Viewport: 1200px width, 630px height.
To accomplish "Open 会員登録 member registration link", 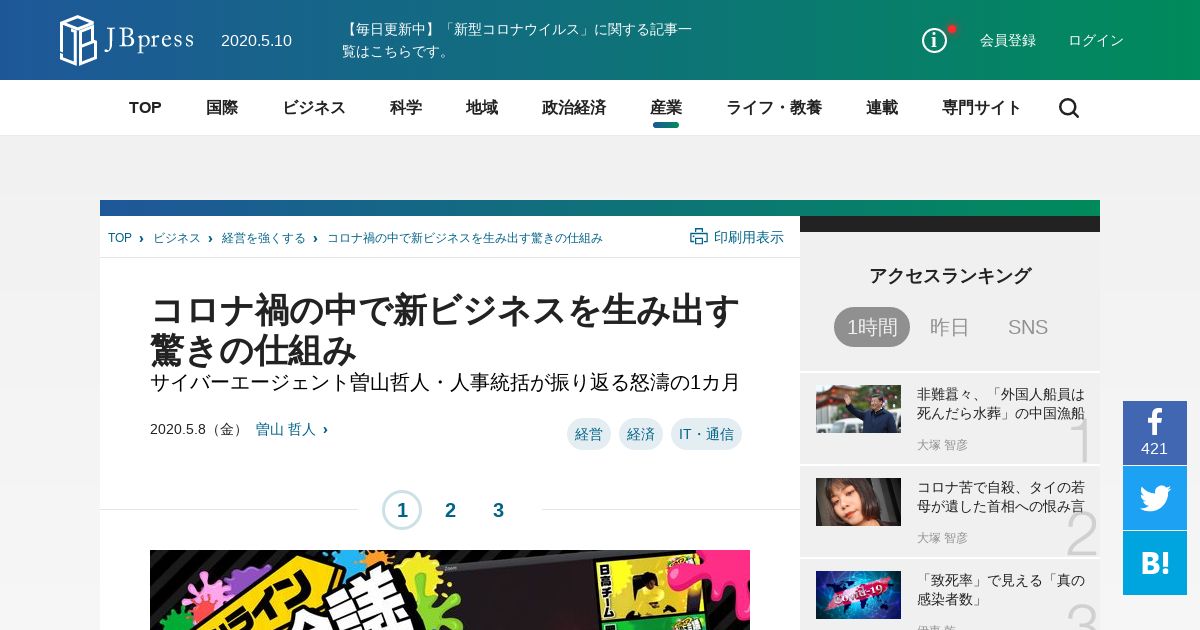I will pyautogui.click(x=1008, y=40).
